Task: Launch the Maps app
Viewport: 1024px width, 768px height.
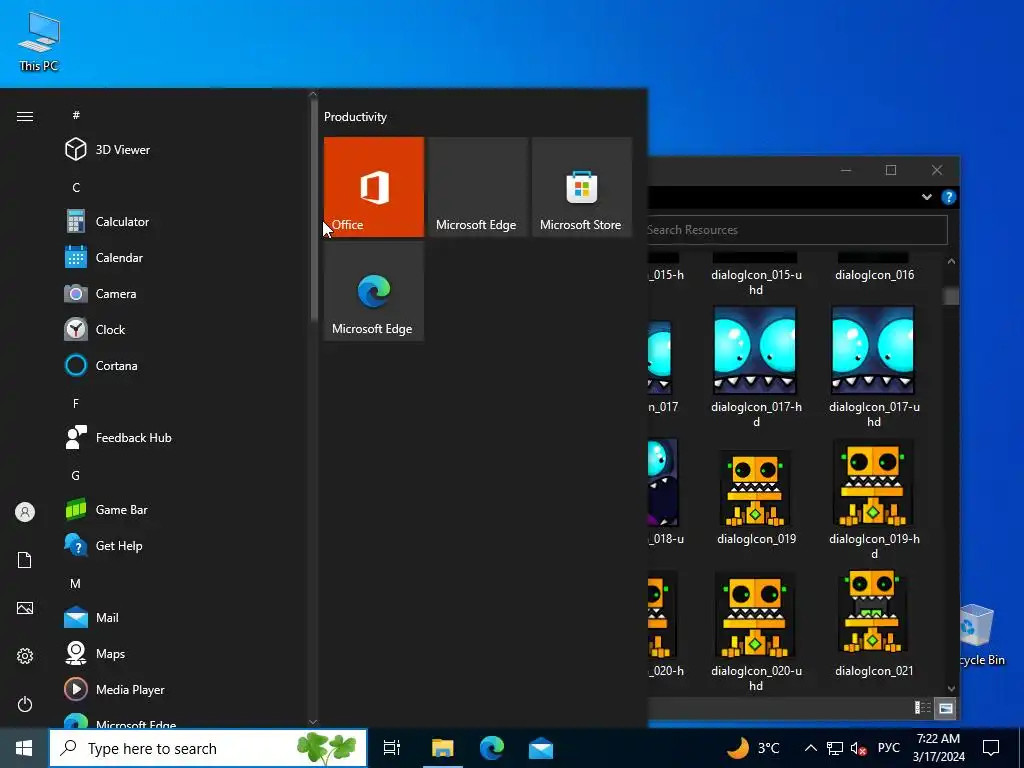Action: 95,653
